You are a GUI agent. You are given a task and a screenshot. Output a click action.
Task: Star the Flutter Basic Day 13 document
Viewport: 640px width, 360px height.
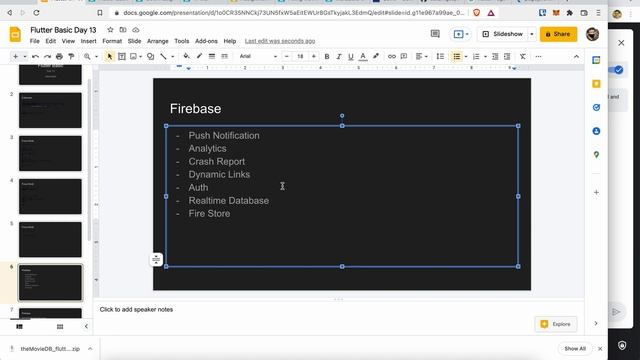[110, 30]
